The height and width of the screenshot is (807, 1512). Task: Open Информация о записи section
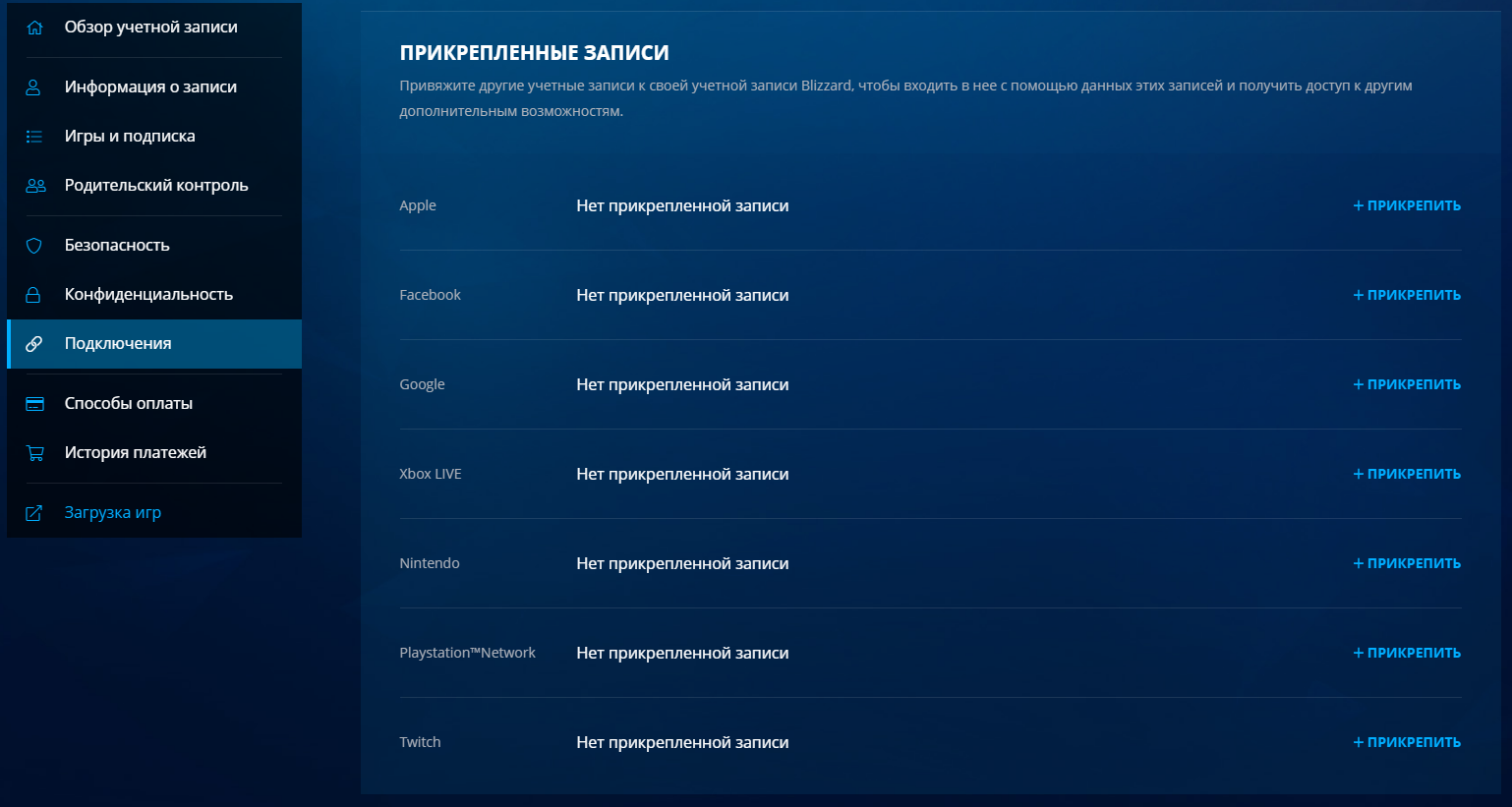[154, 87]
